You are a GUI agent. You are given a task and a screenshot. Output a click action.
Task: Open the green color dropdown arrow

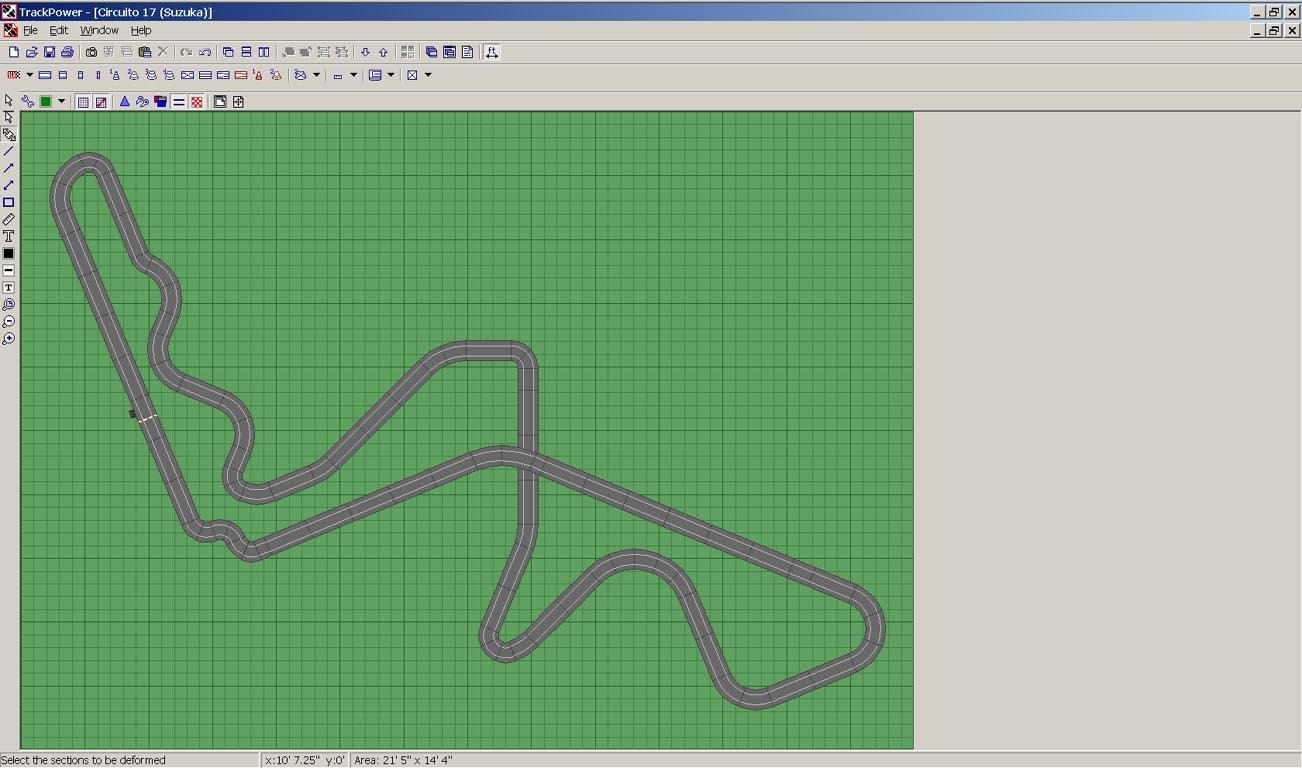click(x=61, y=101)
